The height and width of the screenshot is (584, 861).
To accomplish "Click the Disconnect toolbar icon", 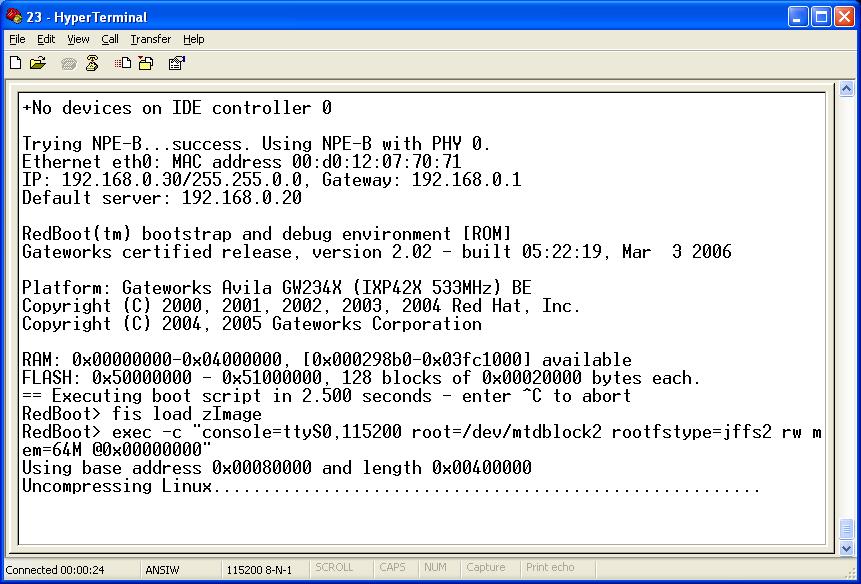I will 92,64.
